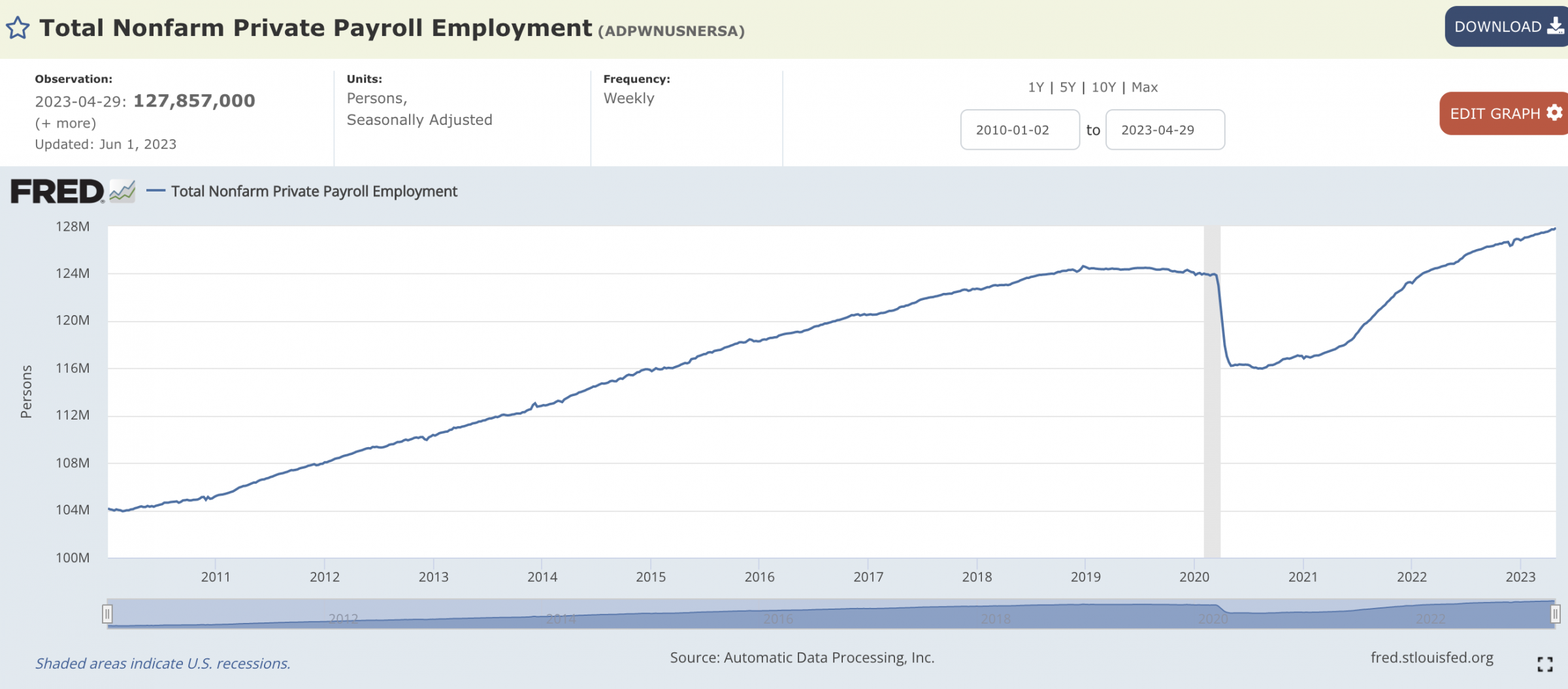Screen dimensions: 1568x689
Task: Open the EDIT GRAPH panel
Action: [1504, 113]
